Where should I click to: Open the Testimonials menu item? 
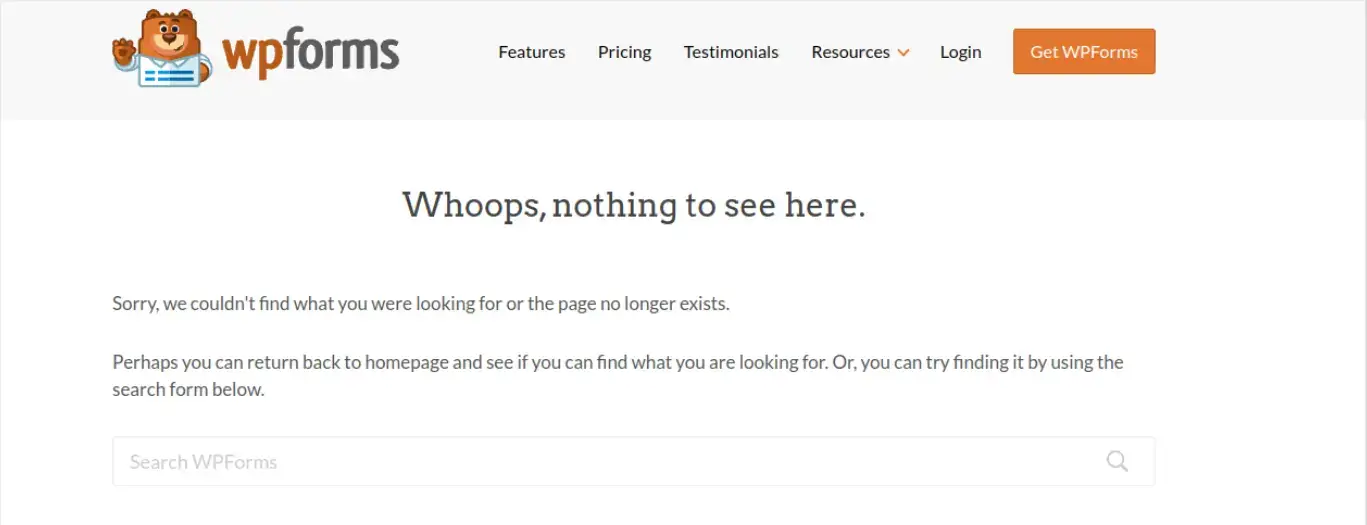pos(731,52)
